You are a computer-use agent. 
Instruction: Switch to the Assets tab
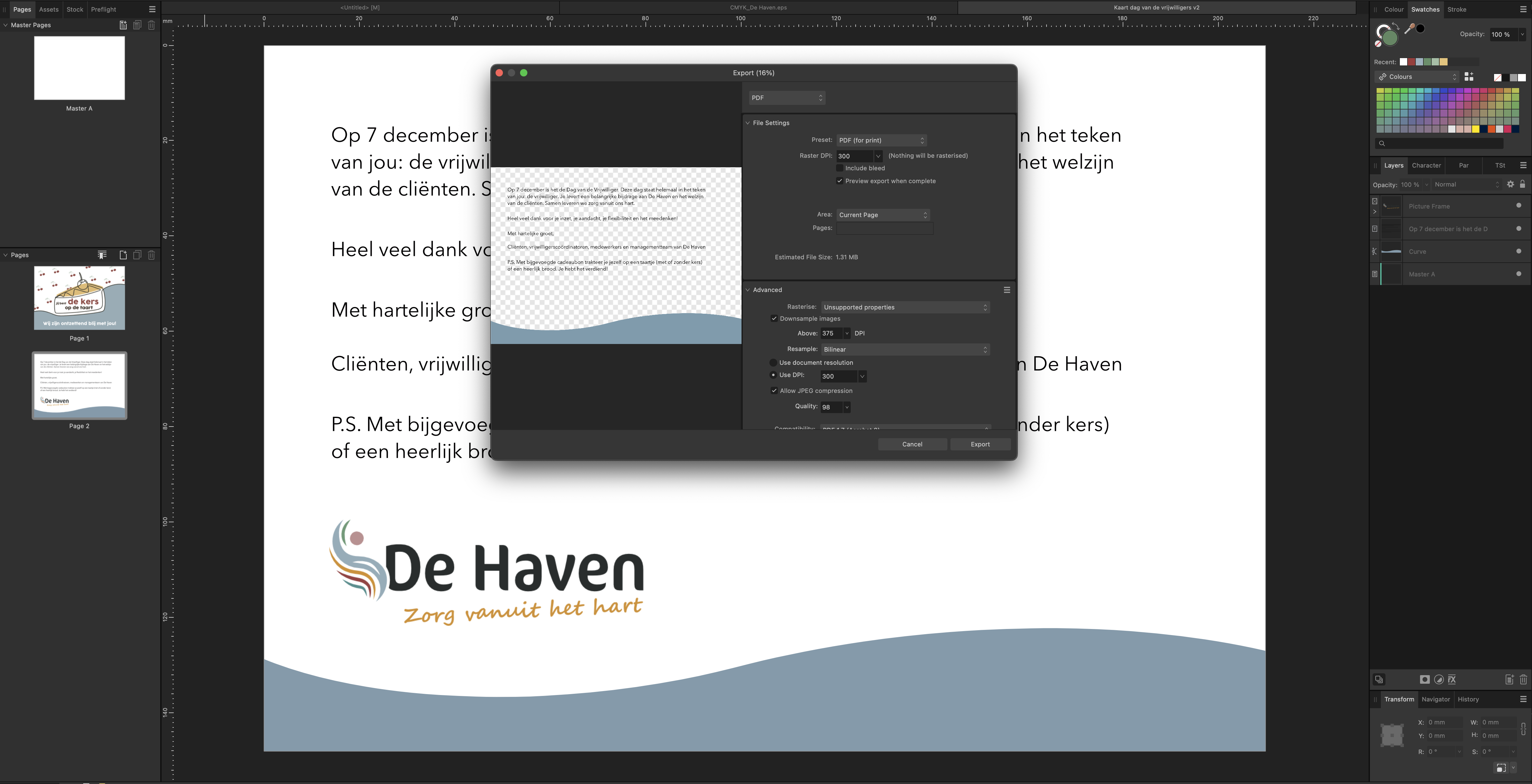point(49,9)
